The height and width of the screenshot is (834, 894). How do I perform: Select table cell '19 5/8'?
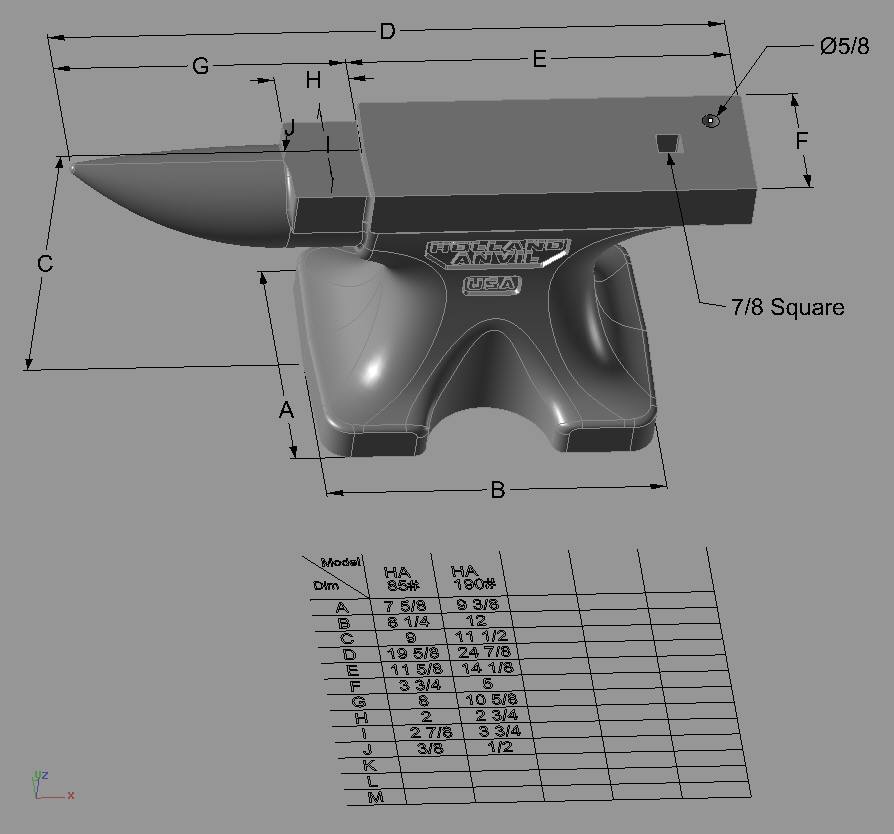pyautogui.click(x=413, y=653)
